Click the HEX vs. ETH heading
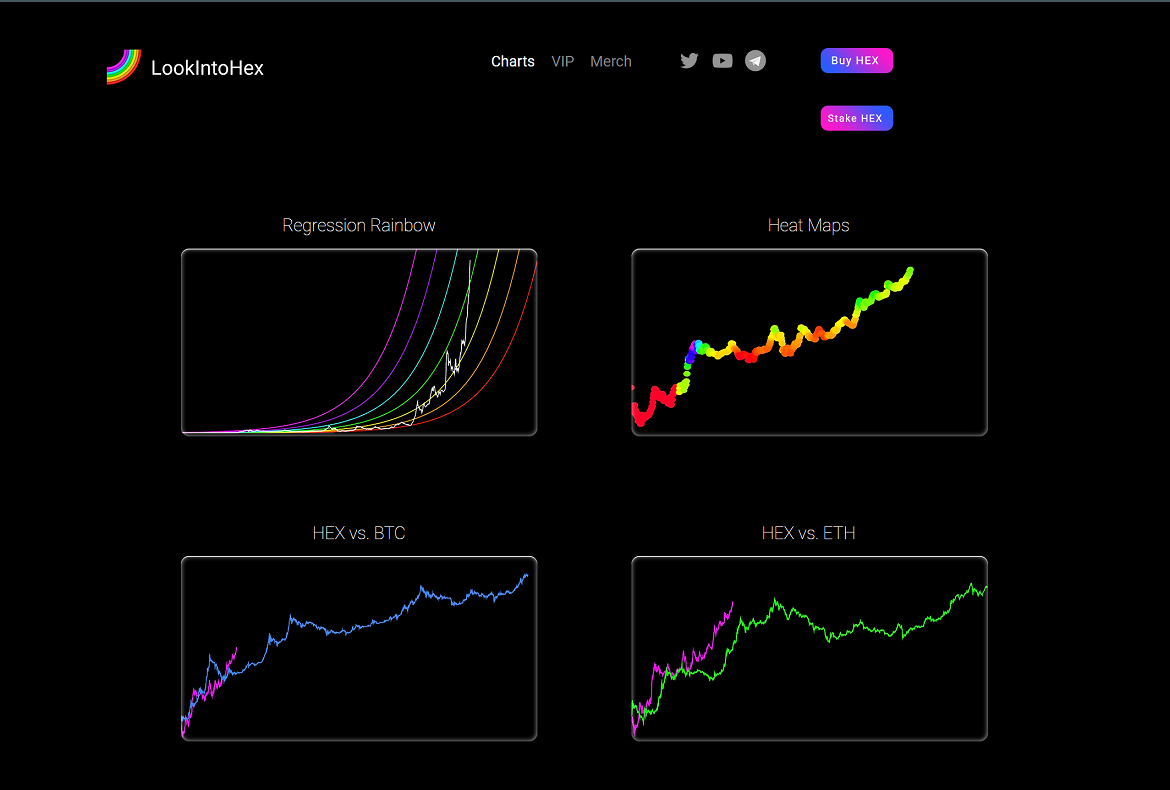The width and height of the screenshot is (1170, 790). pyautogui.click(x=809, y=533)
